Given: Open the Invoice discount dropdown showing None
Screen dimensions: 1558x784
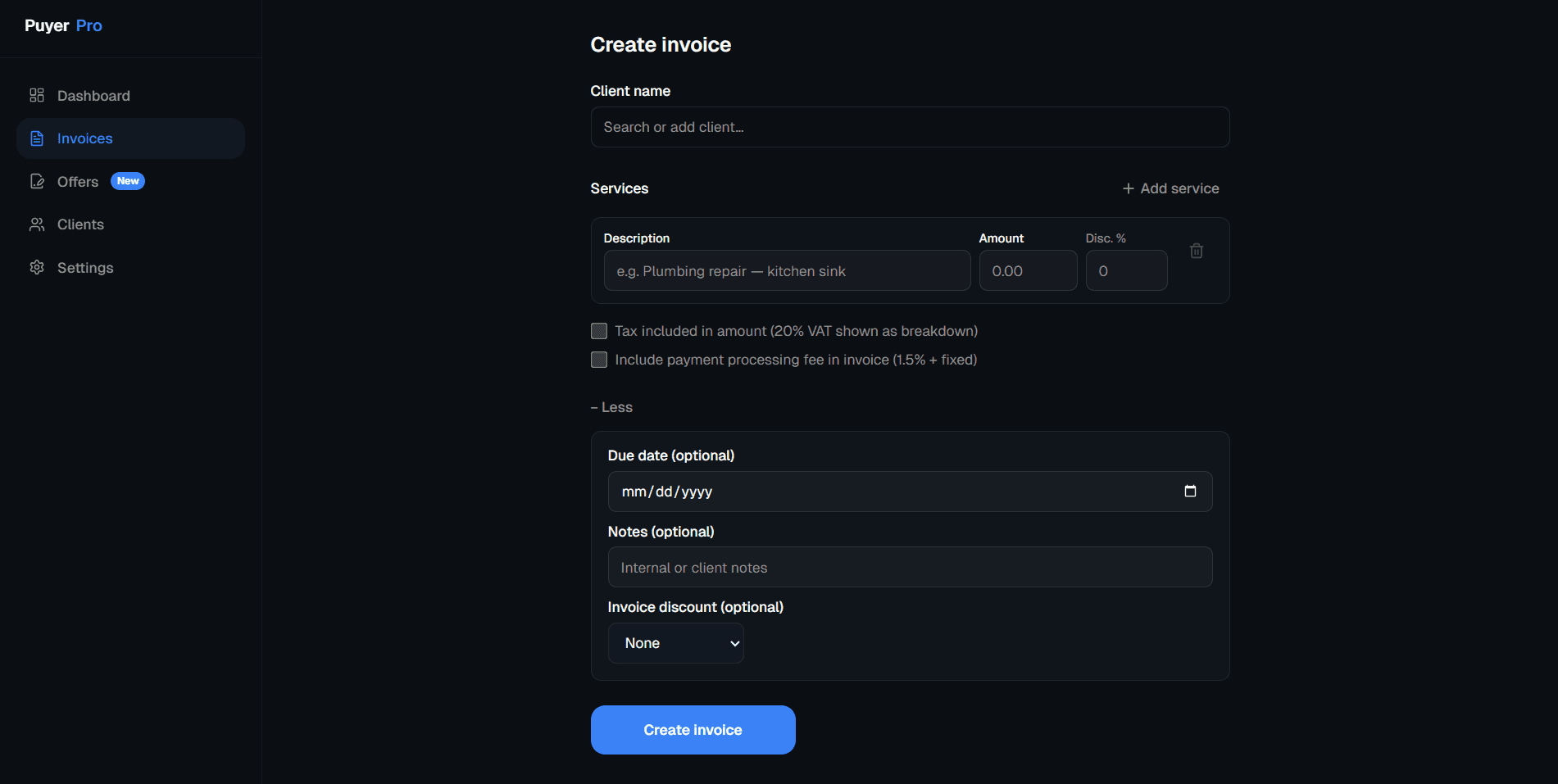Looking at the screenshot, I should 675,643.
